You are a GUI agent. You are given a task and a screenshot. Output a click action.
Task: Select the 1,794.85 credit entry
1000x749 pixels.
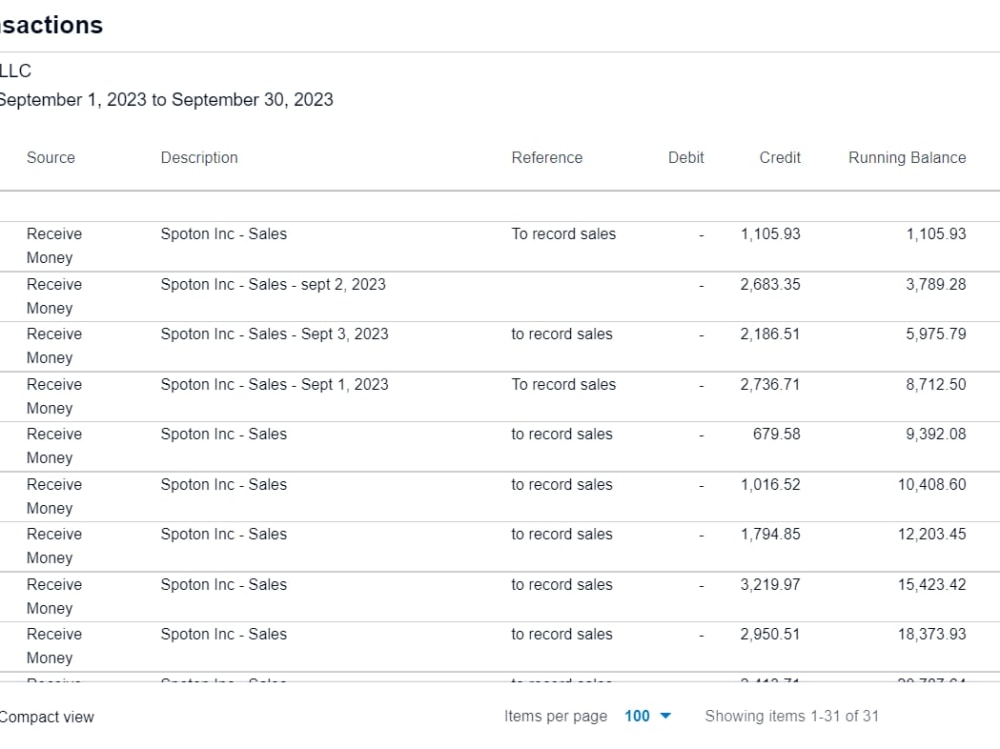tap(770, 534)
